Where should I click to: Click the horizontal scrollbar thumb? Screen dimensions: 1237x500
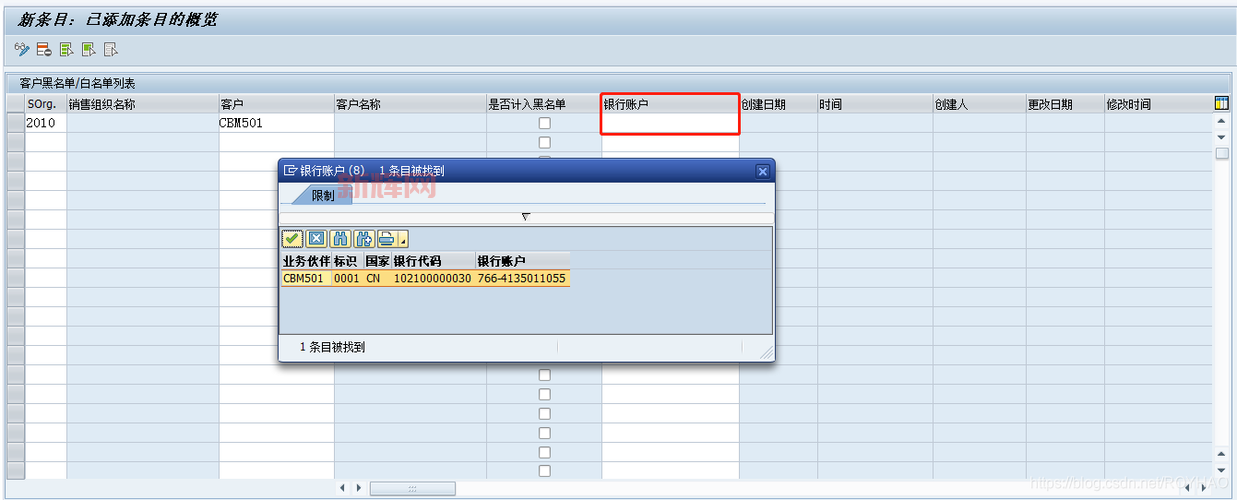tap(412, 488)
